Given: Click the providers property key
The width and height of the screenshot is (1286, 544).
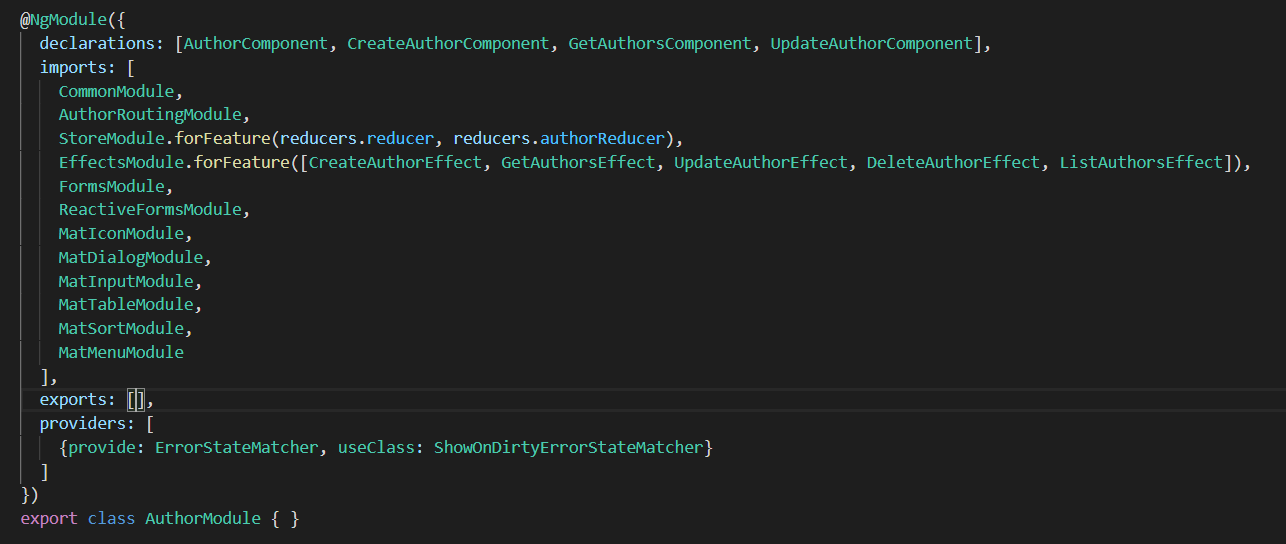Looking at the screenshot, I should click(x=83, y=423).
